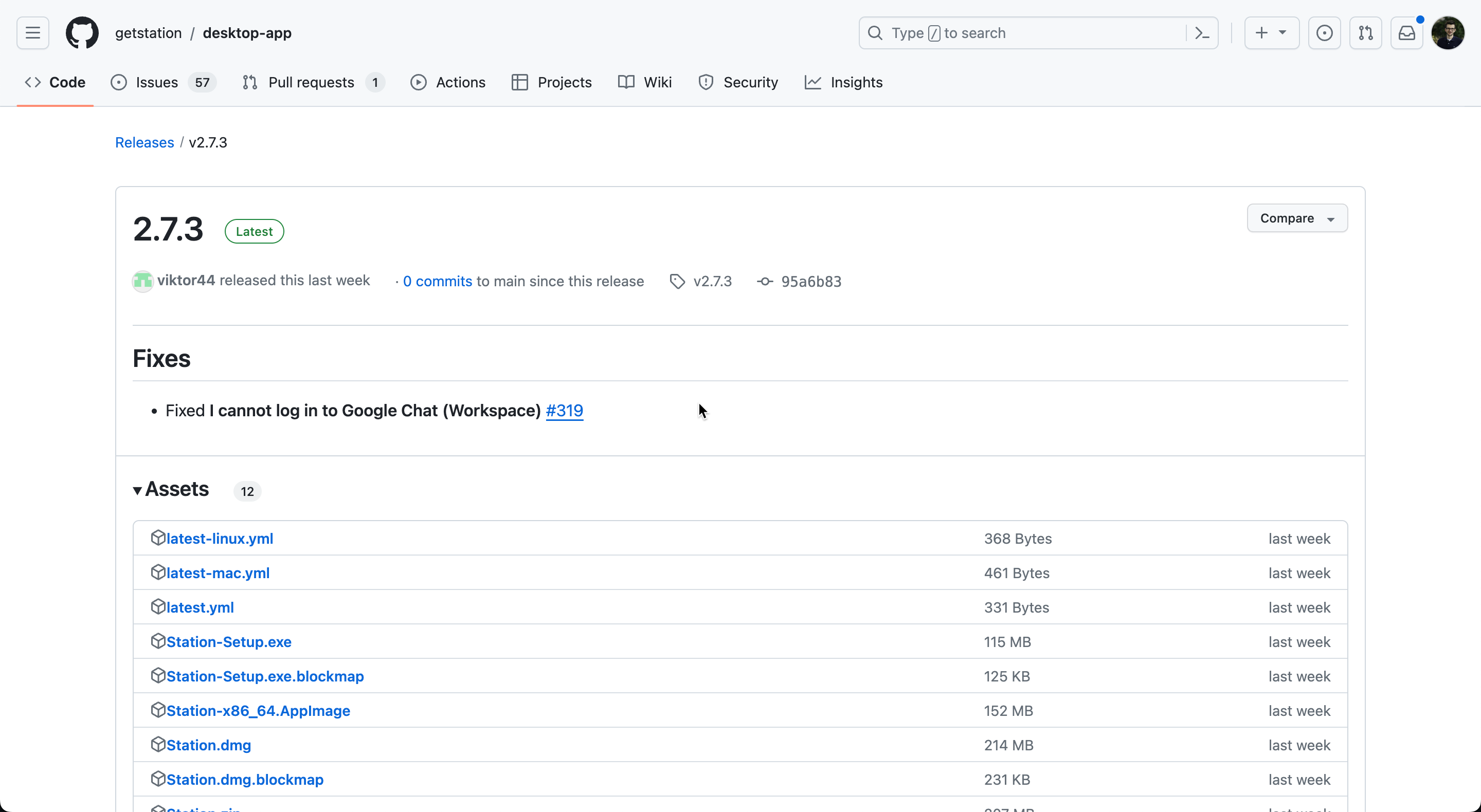Download Station.dmg

209,745
